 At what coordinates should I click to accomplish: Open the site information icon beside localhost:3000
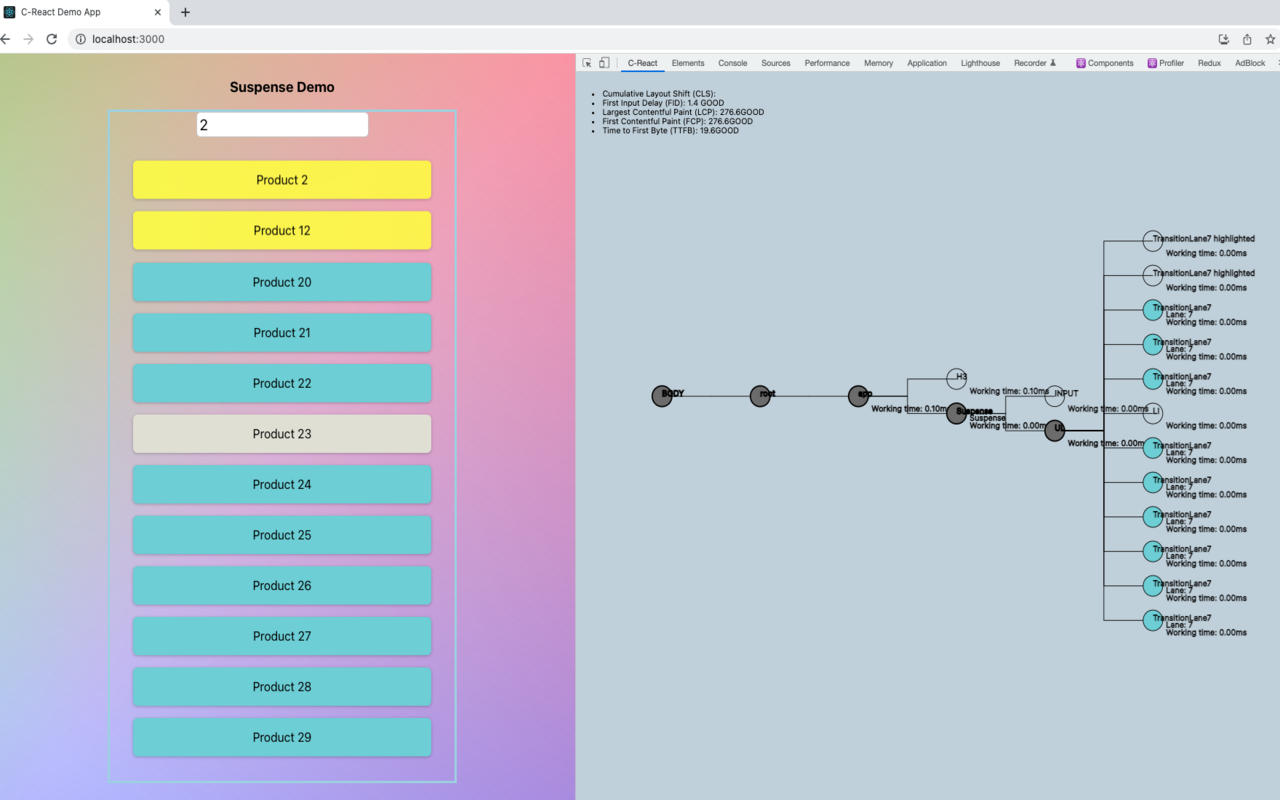tap(80, 39)
